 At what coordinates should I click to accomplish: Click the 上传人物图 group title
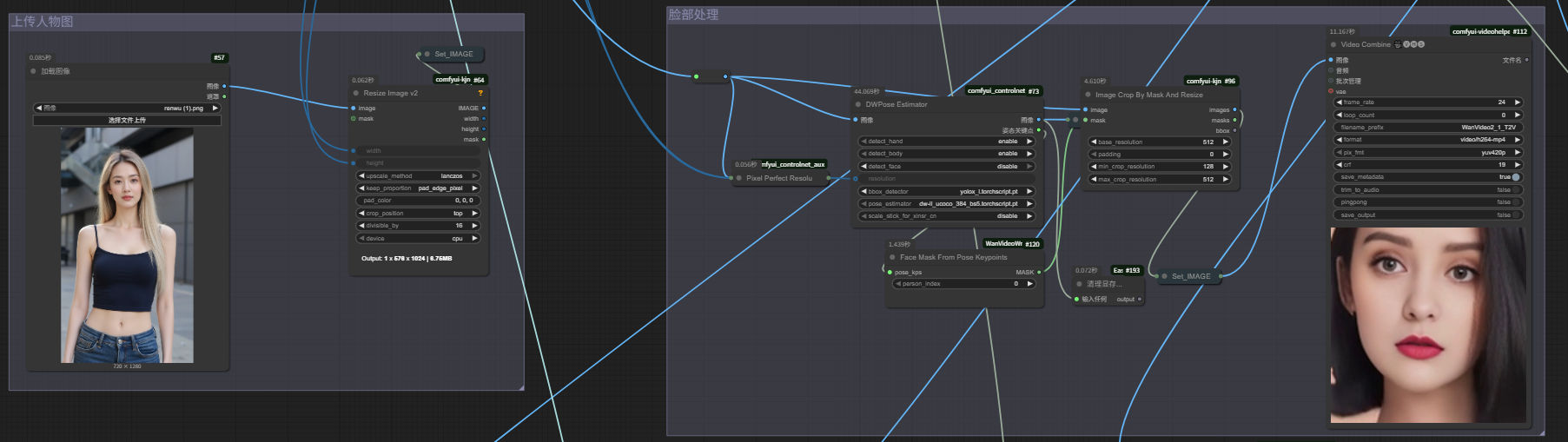[x=43, y=22]
